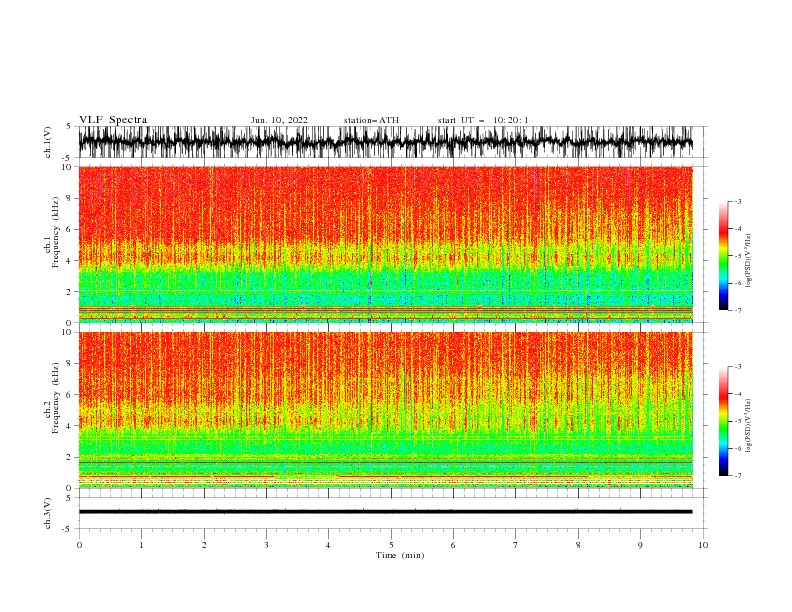Viewport: 792px width, 612px height.
Task: Click the "-7" tick on ch.1 color bar
Action: pos(738,310)
